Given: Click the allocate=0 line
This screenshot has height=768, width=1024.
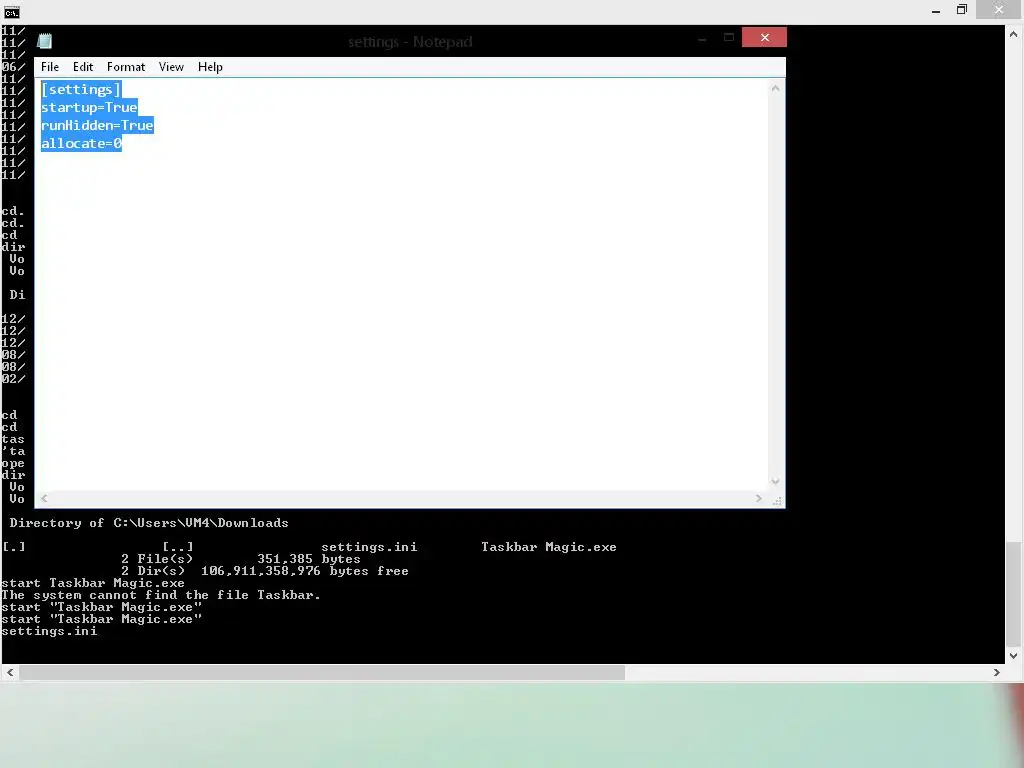Looking at the screenshot, I should 82,143.
